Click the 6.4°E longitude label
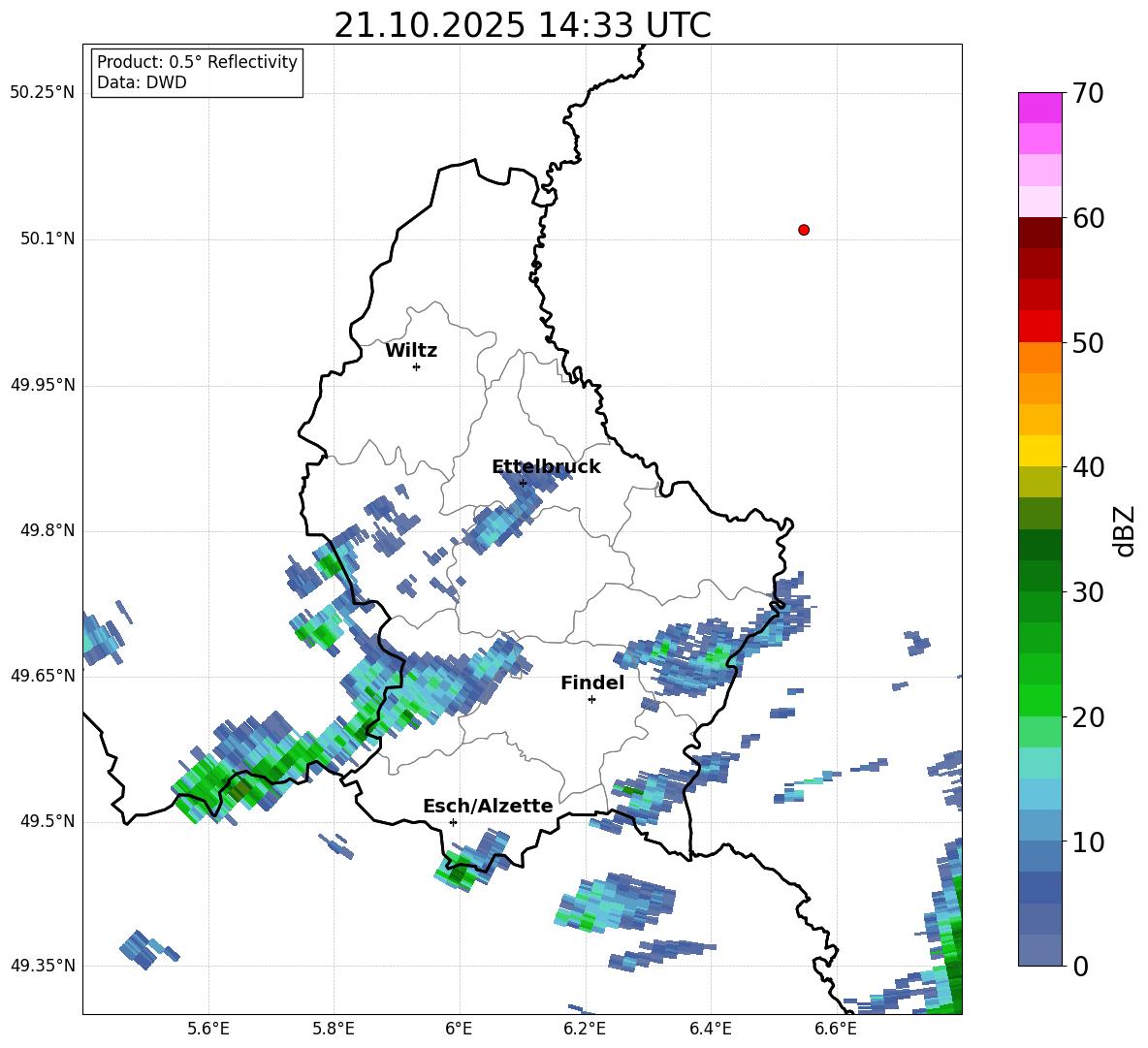This screenshot has width=1148, height=1048. pos(710,1029)
